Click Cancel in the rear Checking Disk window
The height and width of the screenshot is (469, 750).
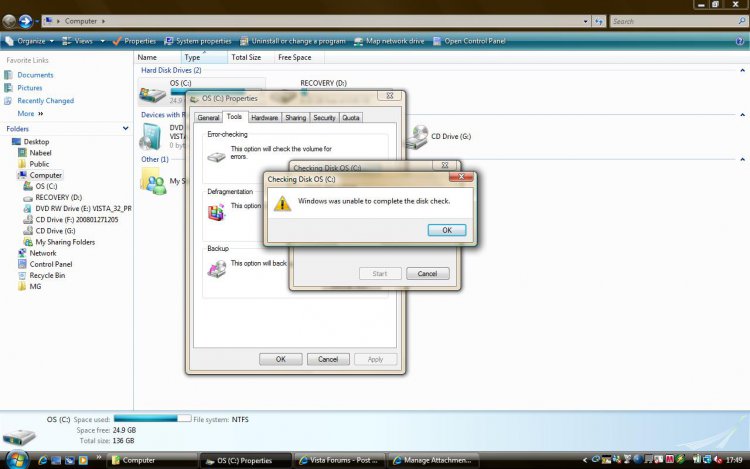(427, 273)
